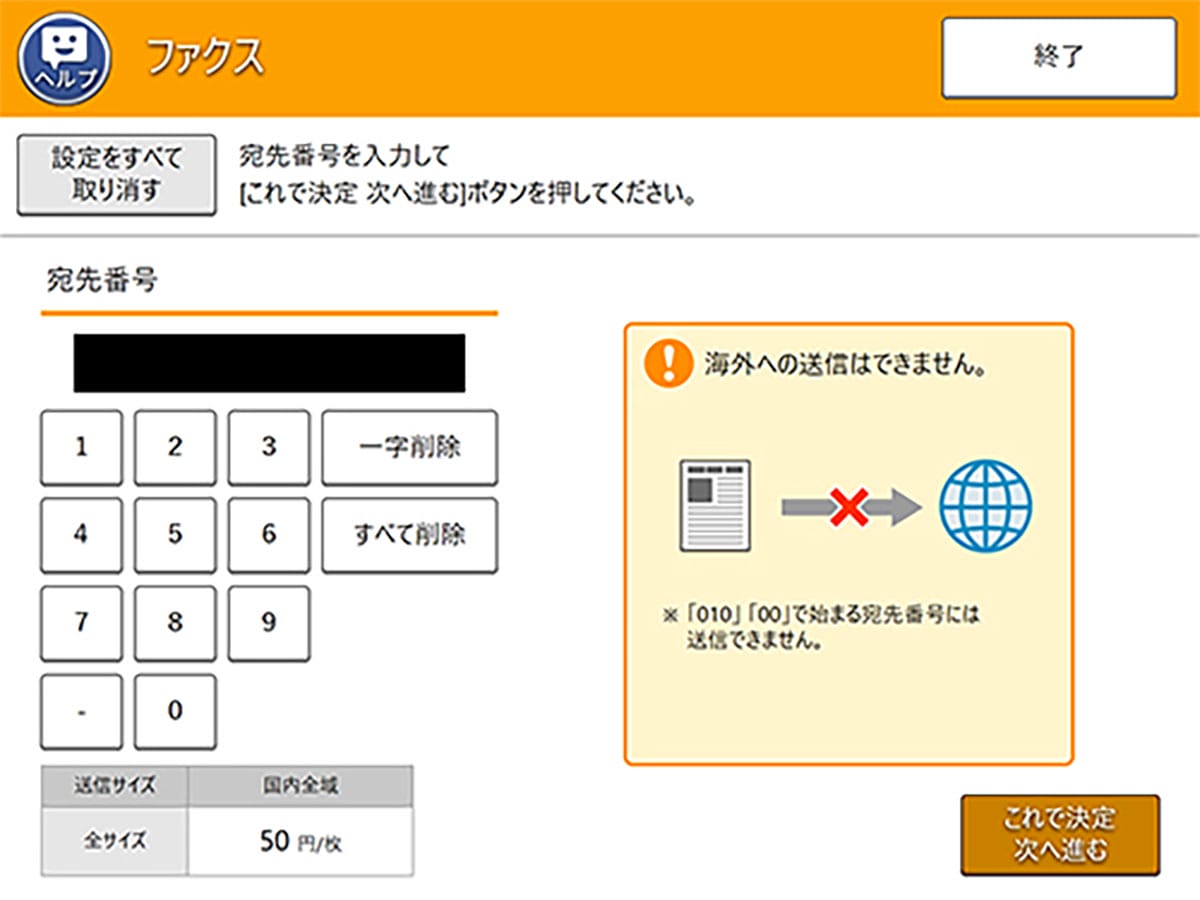Click the 送信サイズ table header
This screenshot has width=1200, height=900.
pos(114,786)
